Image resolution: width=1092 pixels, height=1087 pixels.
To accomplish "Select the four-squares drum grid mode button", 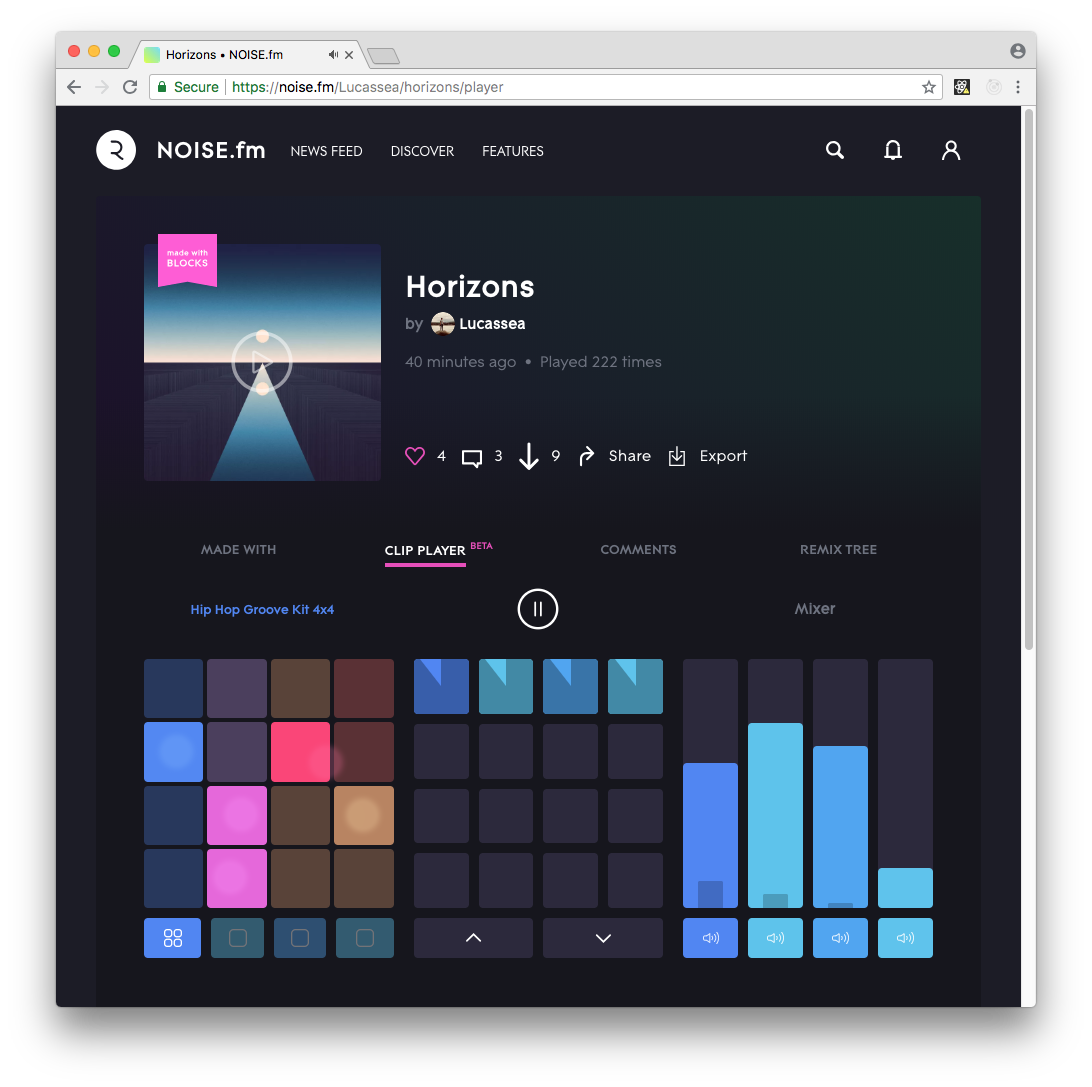I will 173,938.
